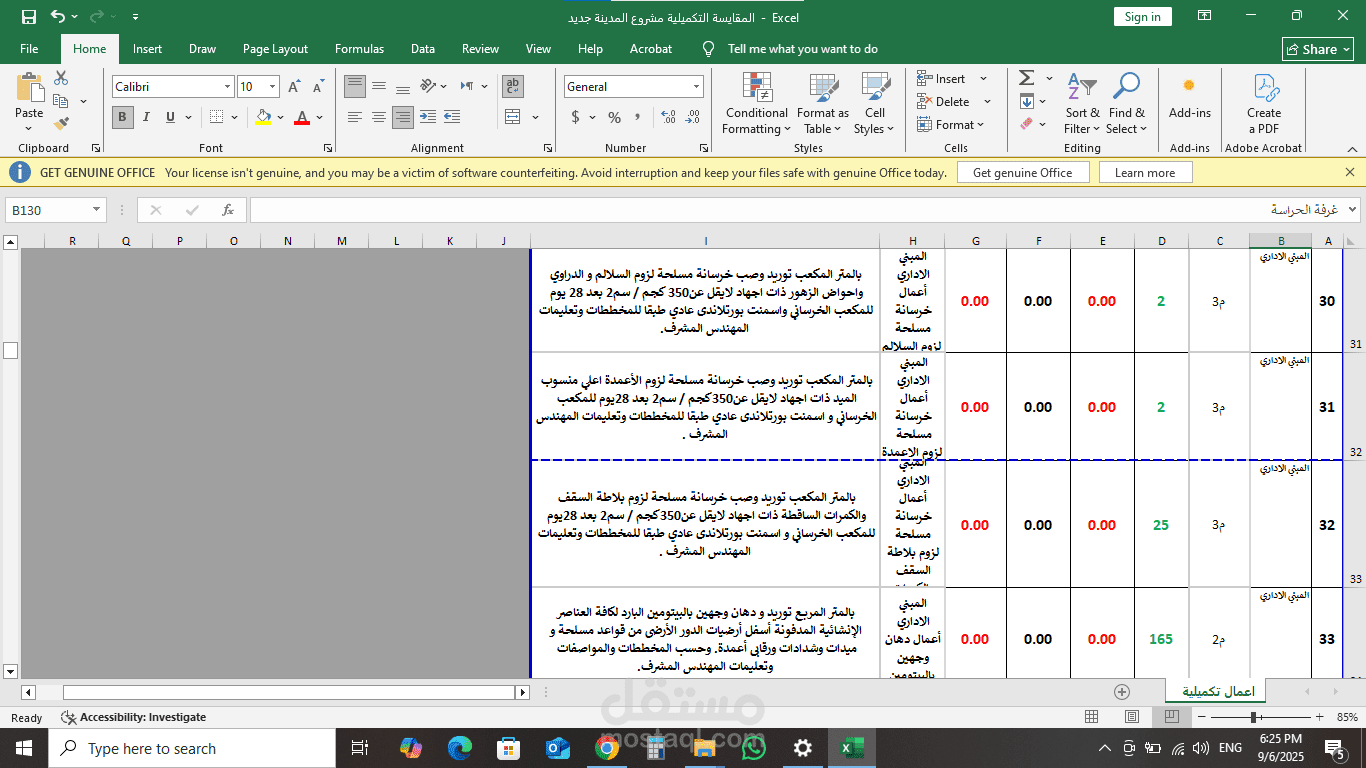This screenshot has height=768, width=1366.
Task: Save the workbook using the Save icon
Action: (x=29, y=17)
